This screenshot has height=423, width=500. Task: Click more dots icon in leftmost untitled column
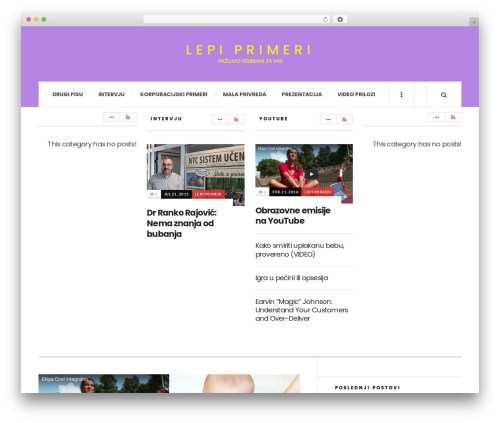(112, 117)
